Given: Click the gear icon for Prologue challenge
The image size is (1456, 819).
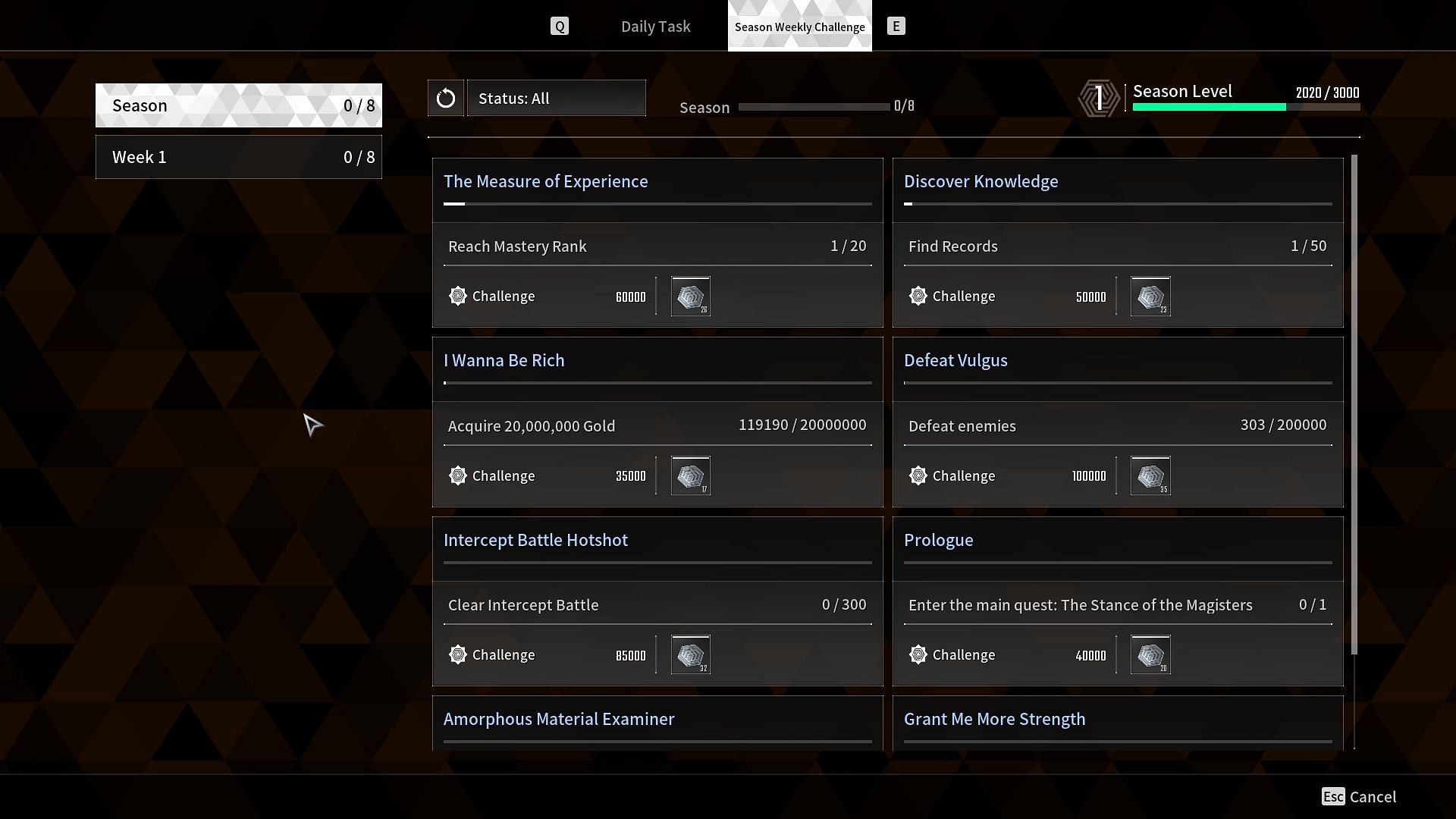Looking at the screenshot, I should 918,655.
